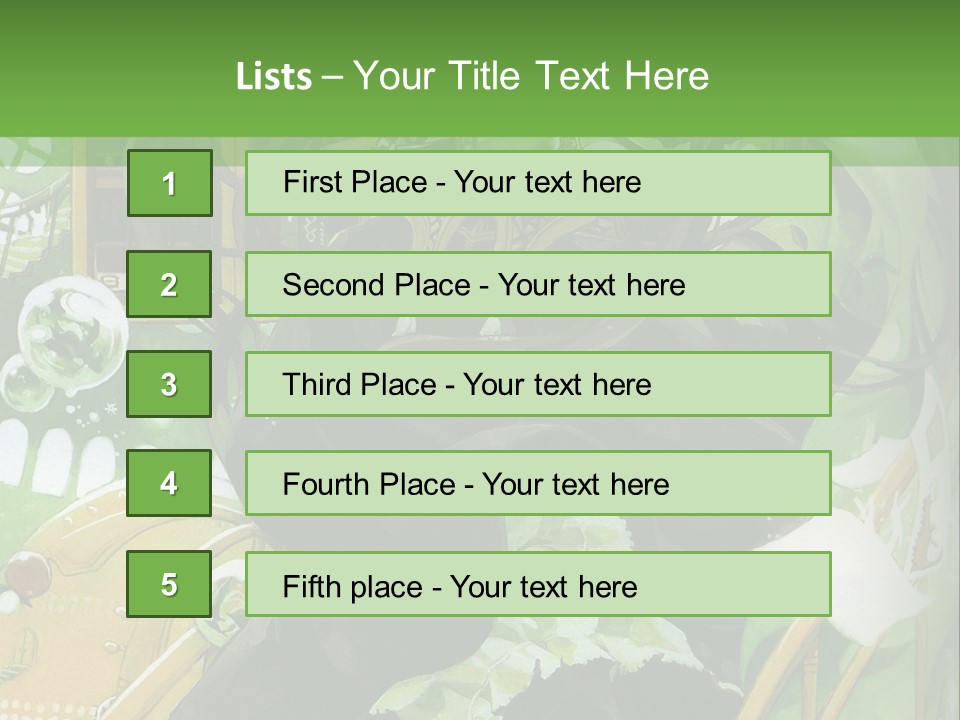Click the slide title text
This screenshot has width=960, height=720.
point(472,76)
